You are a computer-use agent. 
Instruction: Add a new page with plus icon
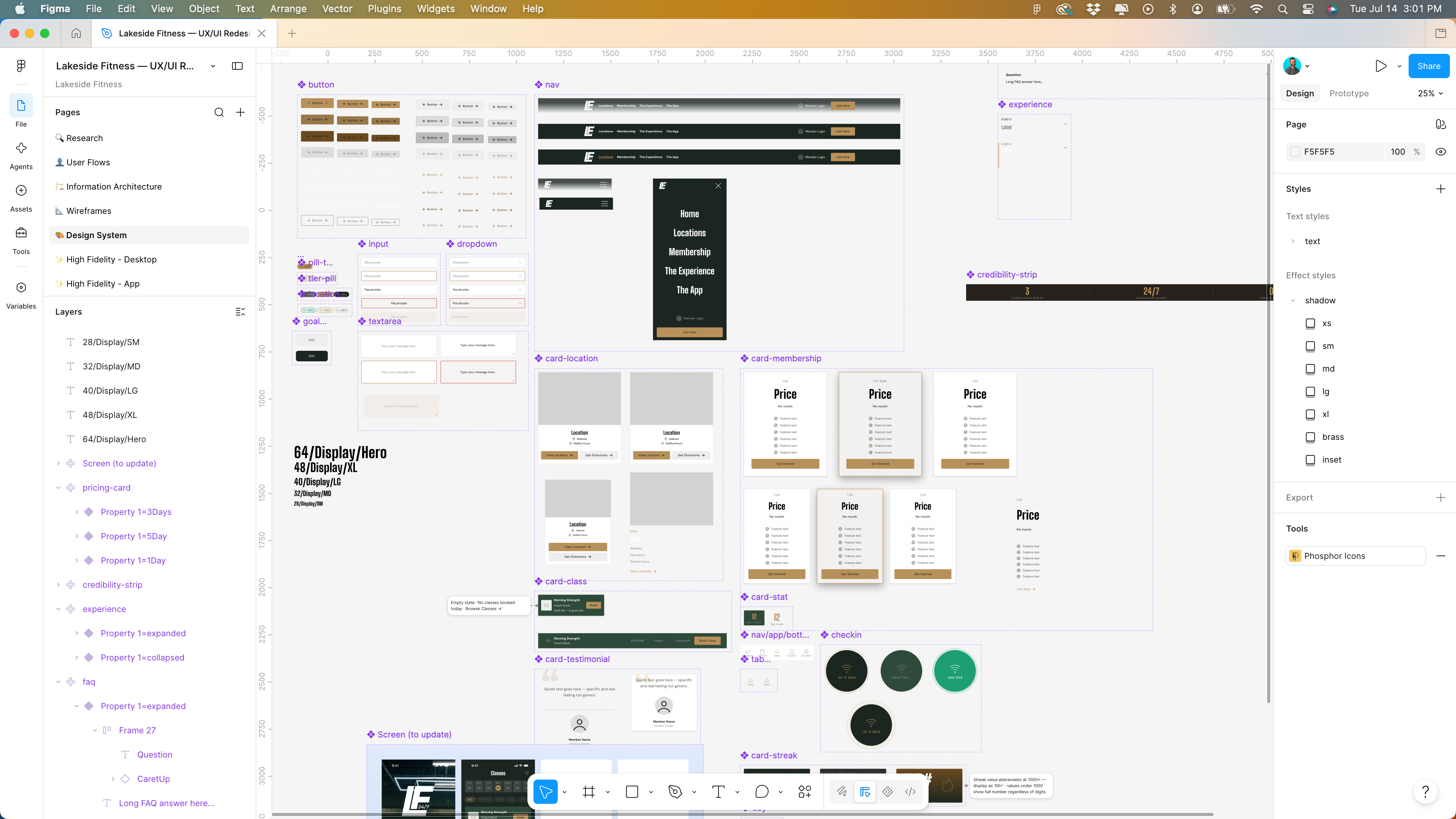240,113
